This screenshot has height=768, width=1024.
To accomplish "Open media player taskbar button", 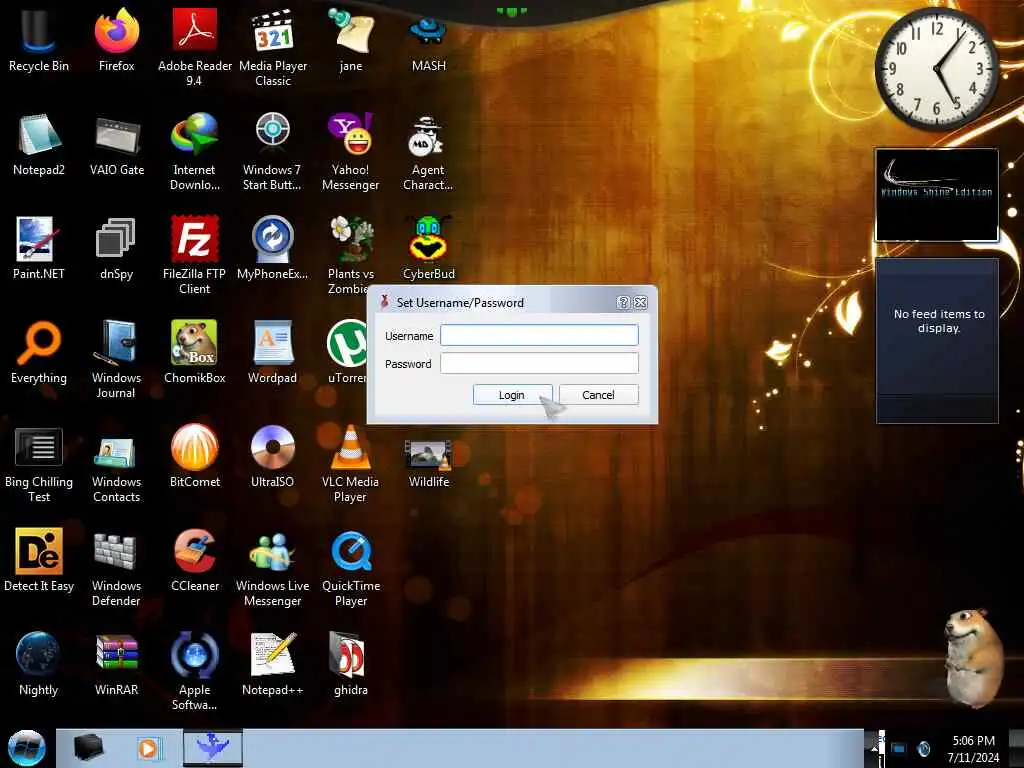I will tap(148, 748).
